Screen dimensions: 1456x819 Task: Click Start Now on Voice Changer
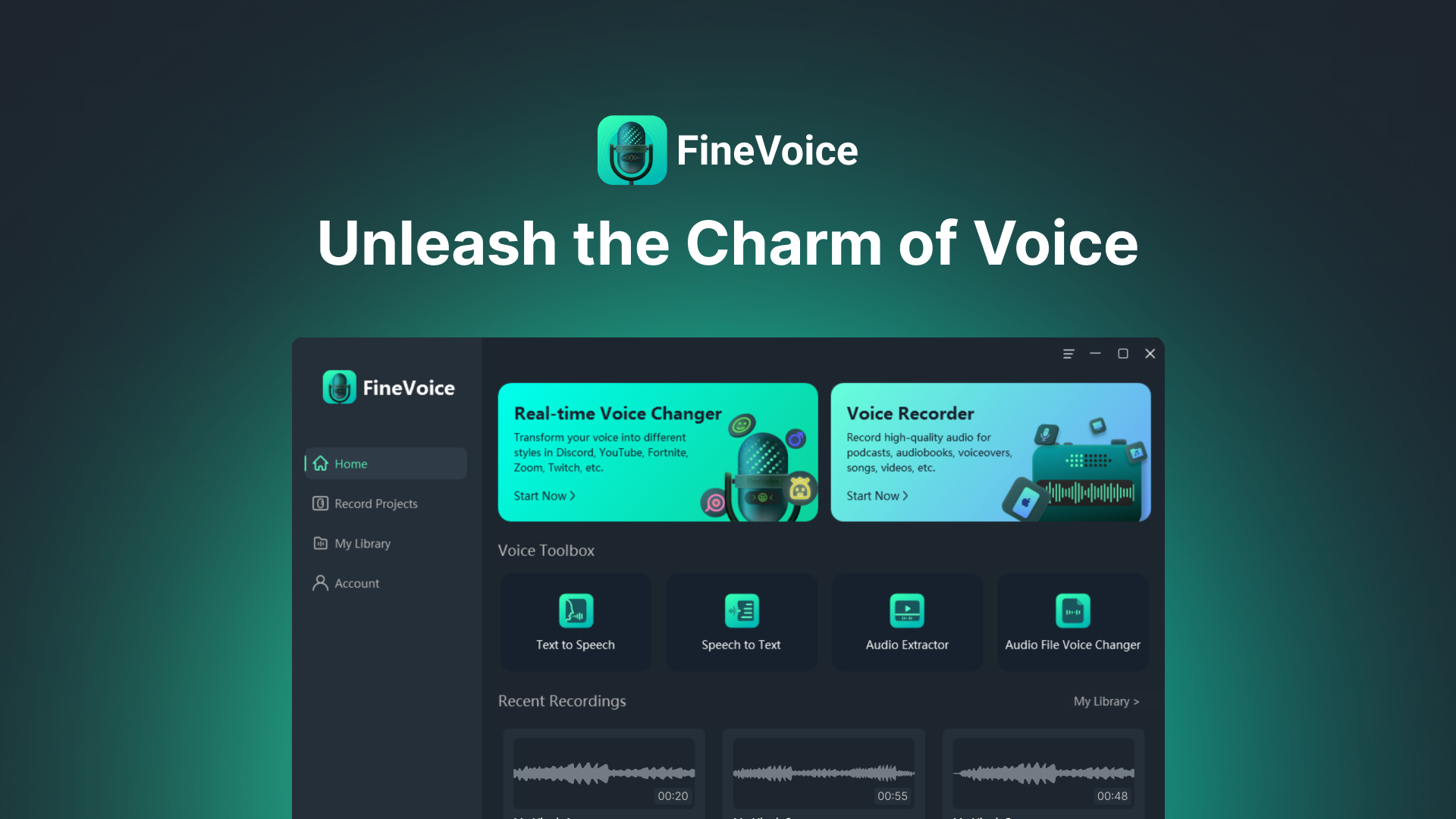coord(544,495)
